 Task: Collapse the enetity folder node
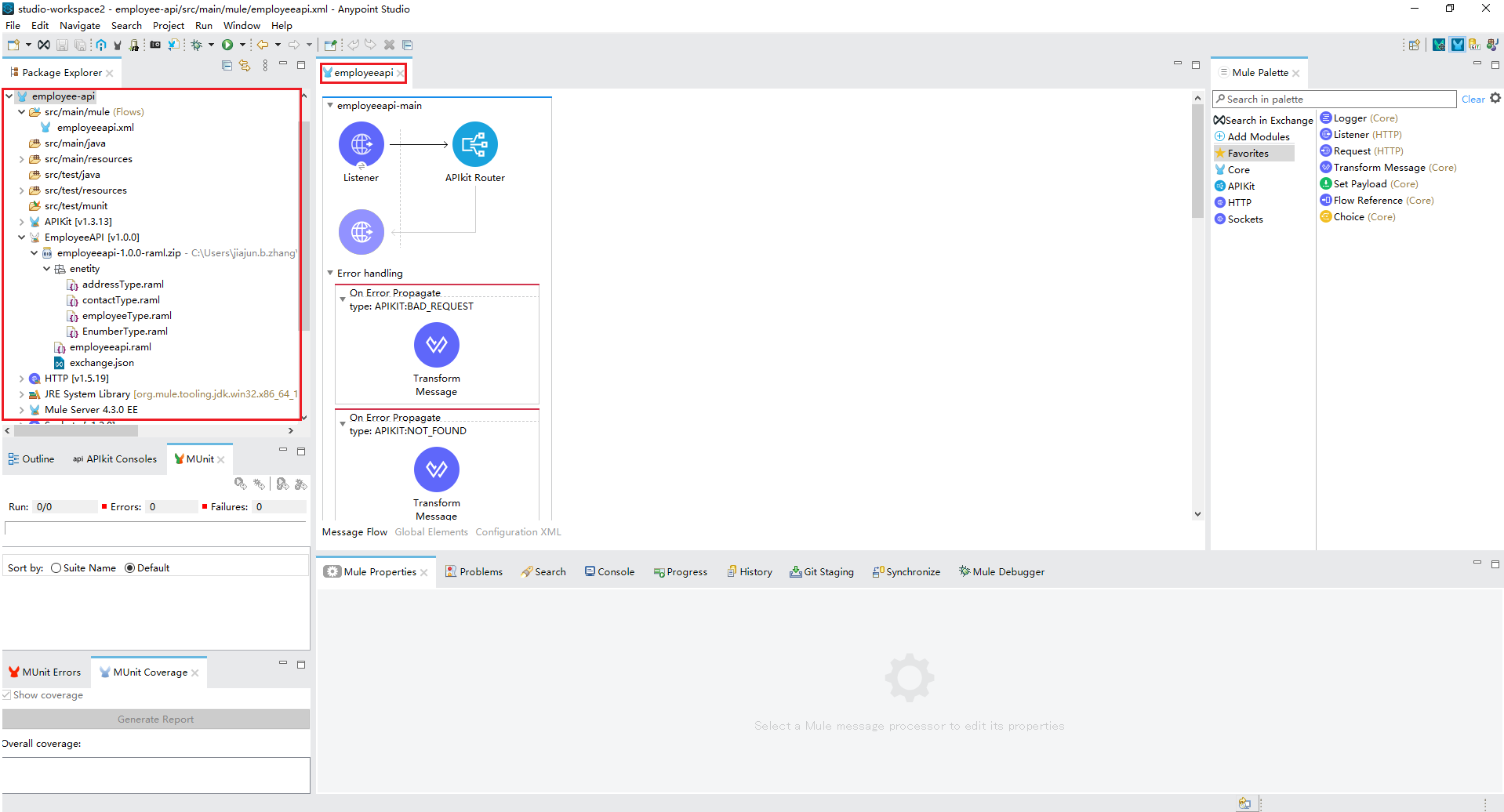(46, 269)
